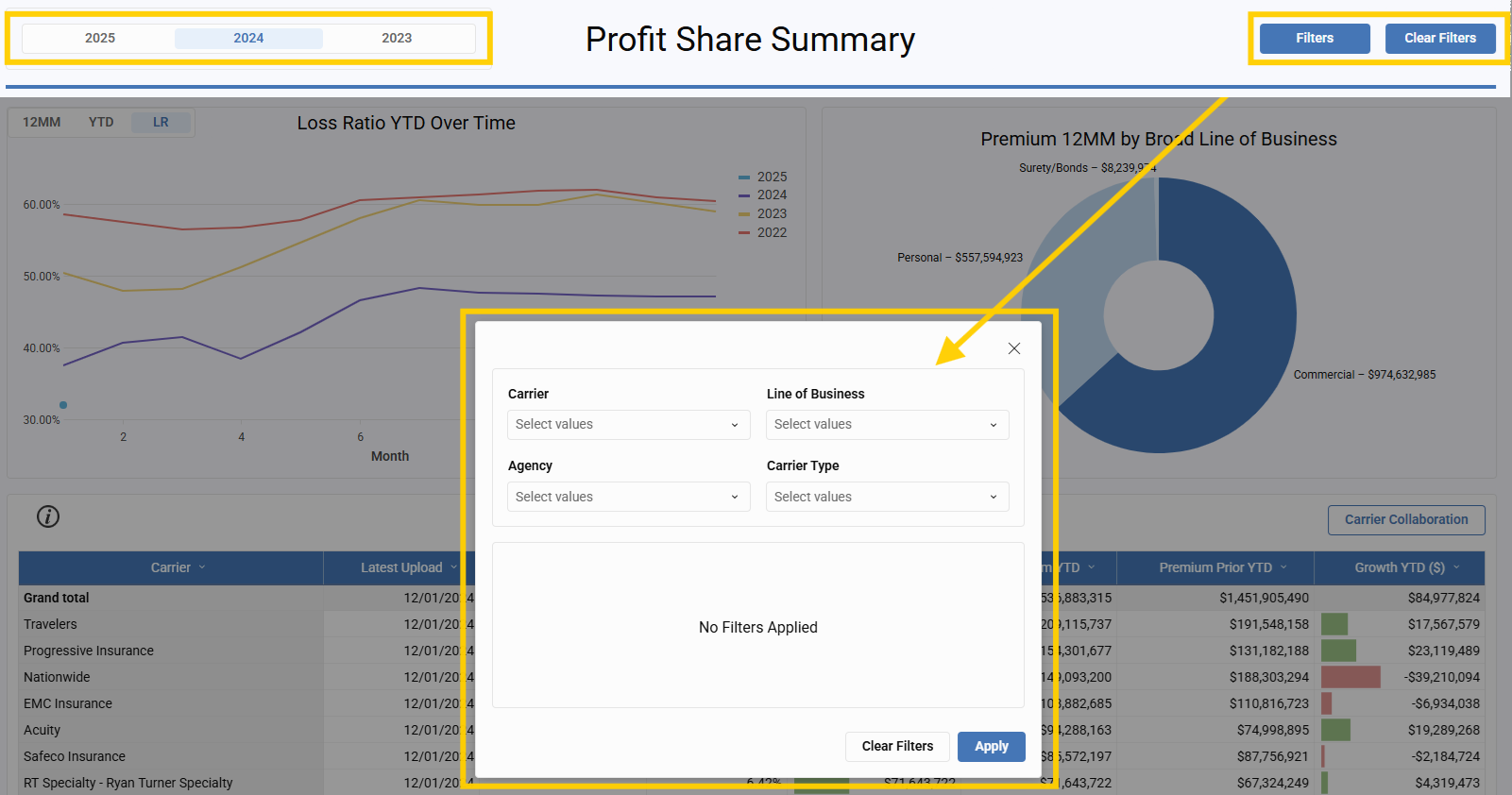This screenshot has height=795, width=1512.
Task: Switch to the 2023 year tab
Action: (x=397, y=38)
